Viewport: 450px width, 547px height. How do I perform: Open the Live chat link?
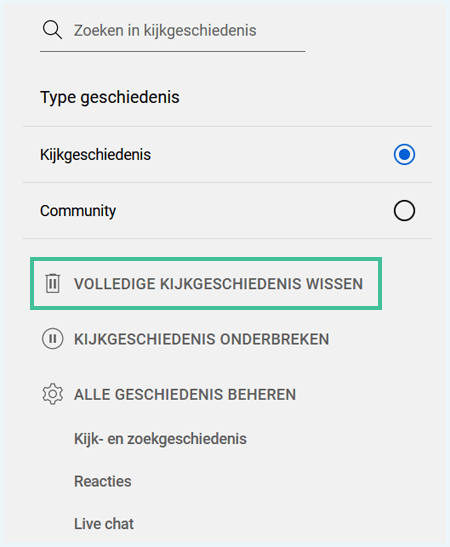coord(104,524)
